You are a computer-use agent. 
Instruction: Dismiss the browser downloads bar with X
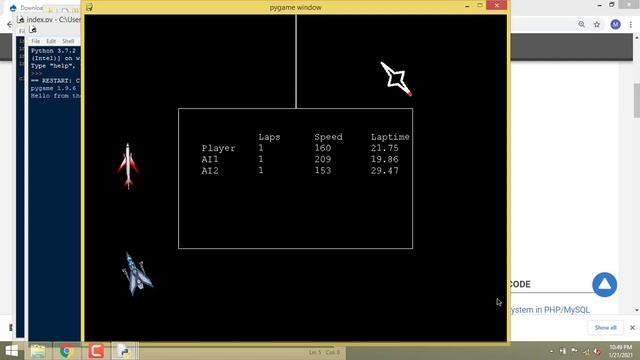click(632, 328)
